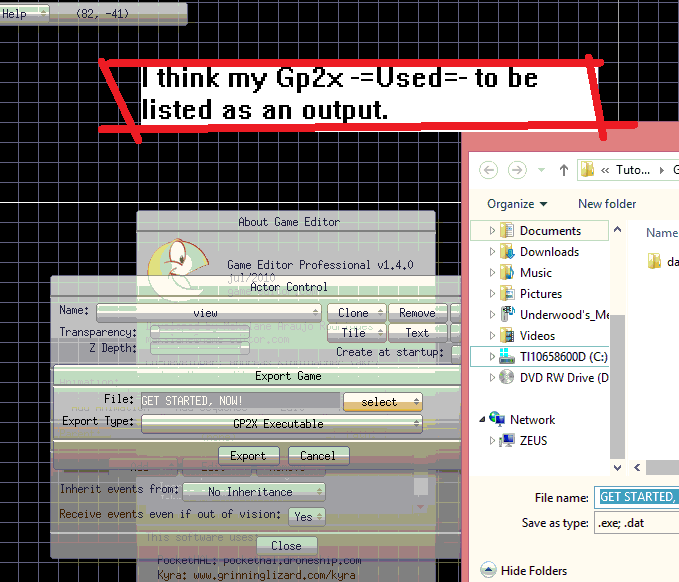Select Videos in the navigation tree
The width and height of the screenshot is (679, 582).
(537, 336)
